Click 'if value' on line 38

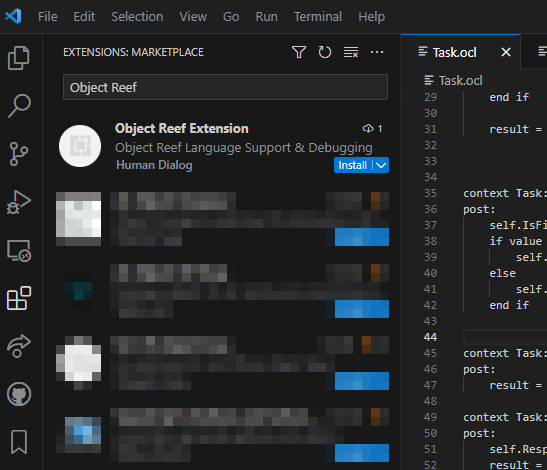(x=516, y=241)
